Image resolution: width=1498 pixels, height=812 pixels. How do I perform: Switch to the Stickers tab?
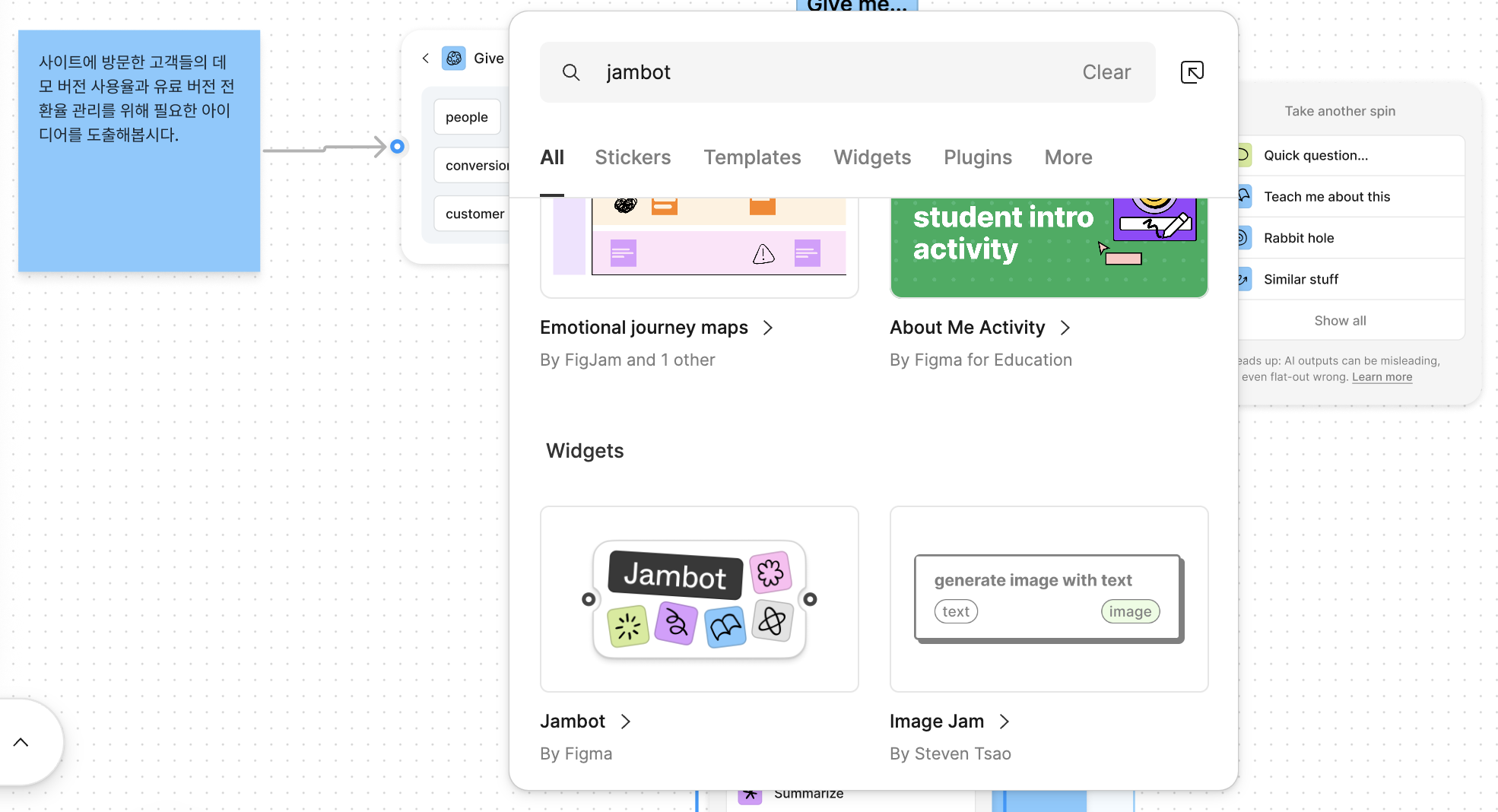(632, 157)
